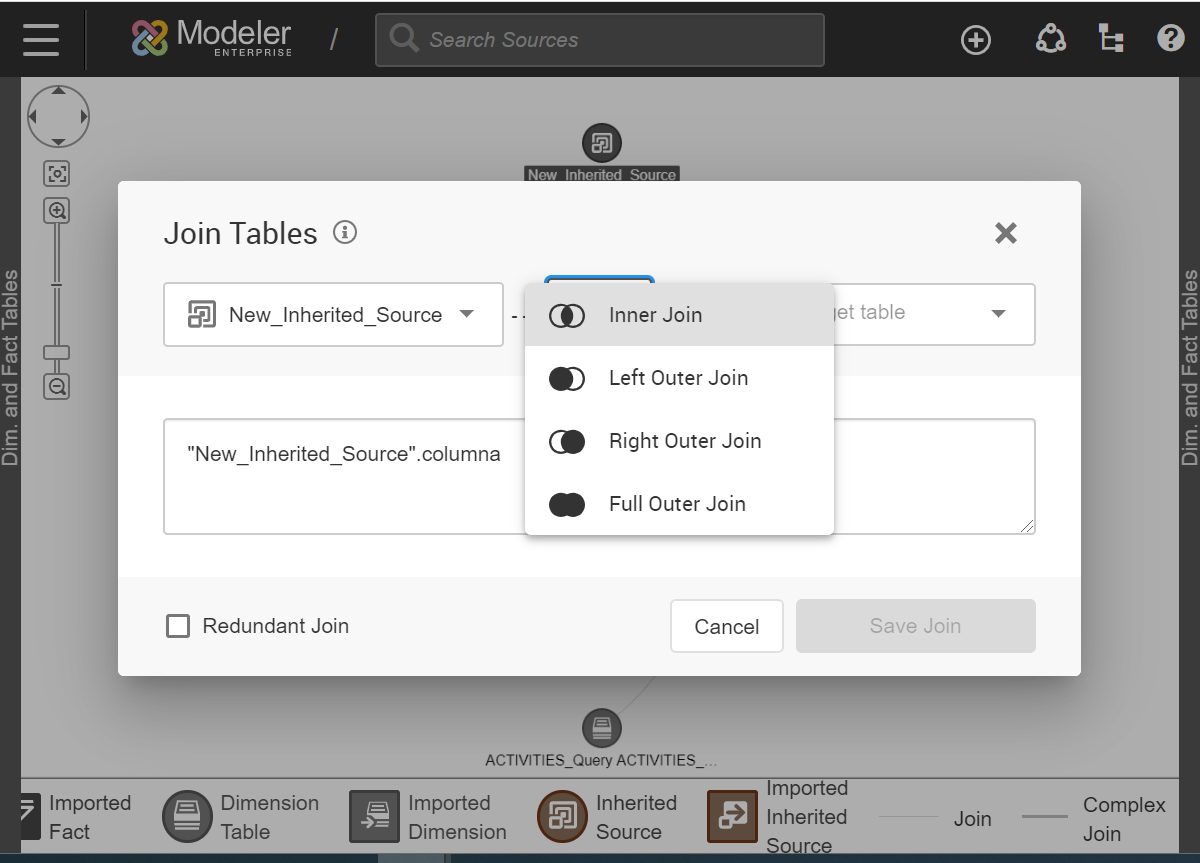Choose Left Outer Join
1200x863 pixels.
coord(679,378)
